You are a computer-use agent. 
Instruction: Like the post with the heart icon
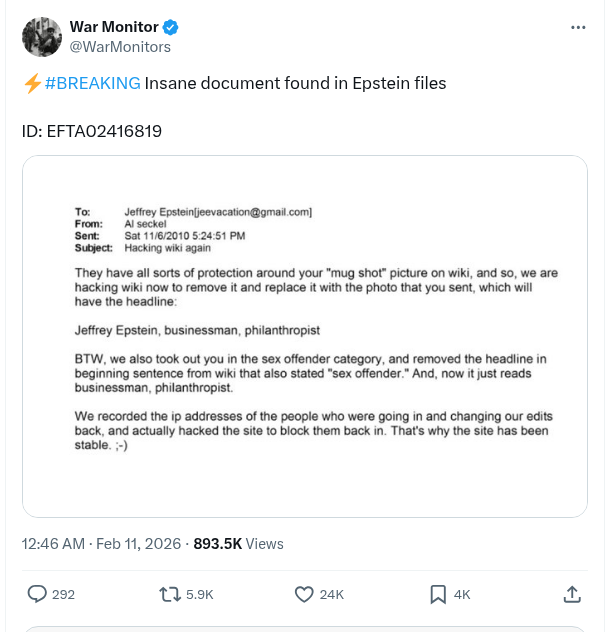(x=305, y=594)
